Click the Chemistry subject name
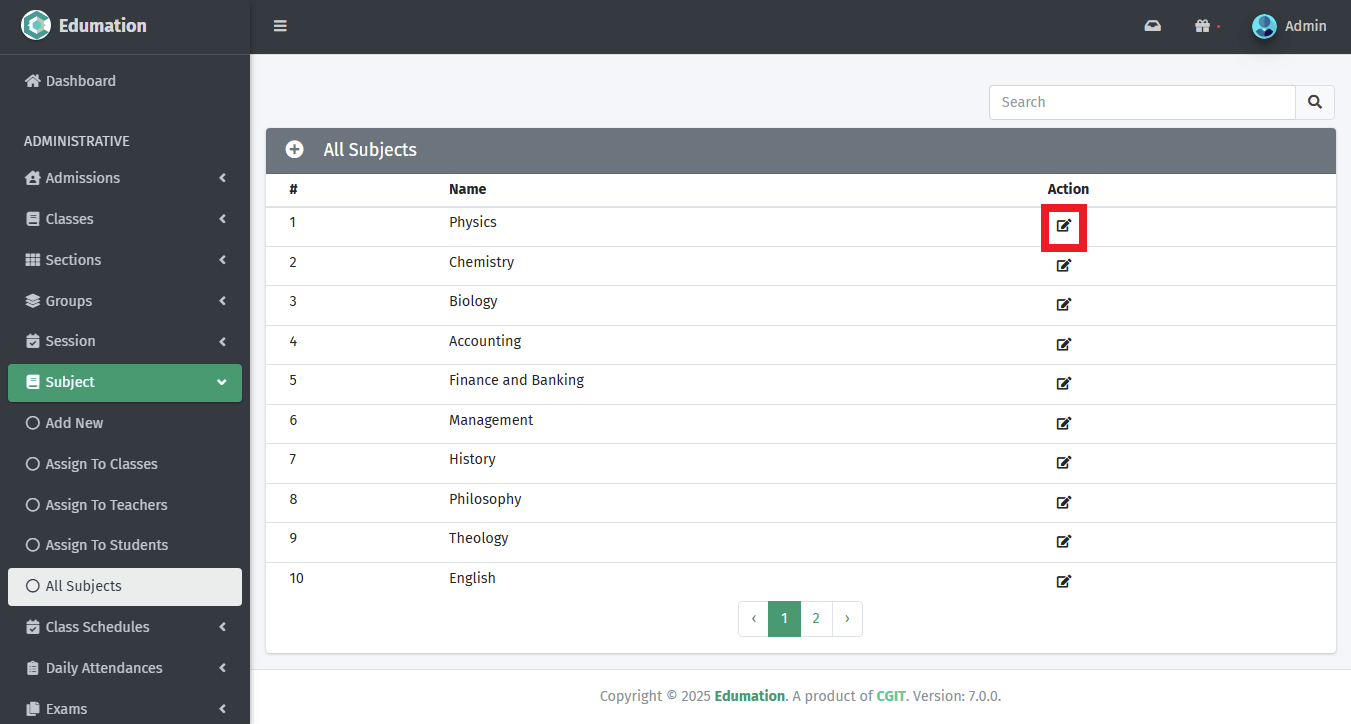Viewport: 1351px width, 724px height. 481,262
